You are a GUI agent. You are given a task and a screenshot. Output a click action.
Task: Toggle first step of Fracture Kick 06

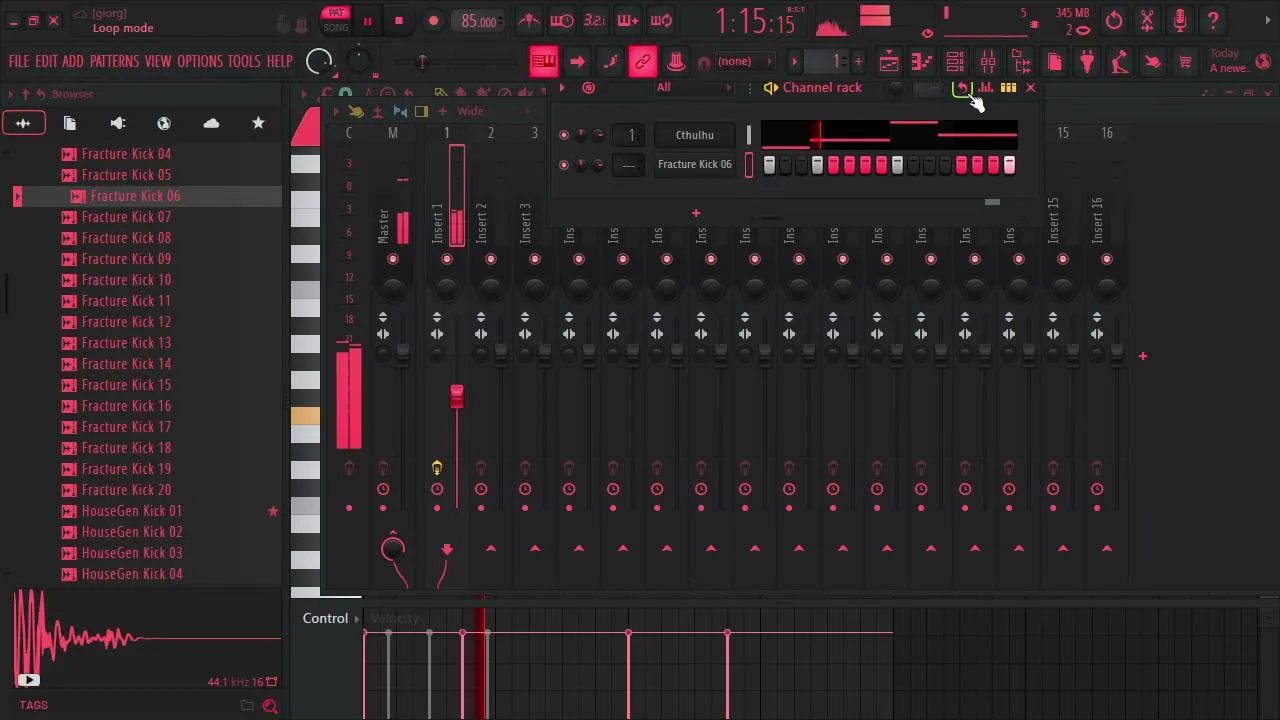pyautogui.click(x=769, y=165)
